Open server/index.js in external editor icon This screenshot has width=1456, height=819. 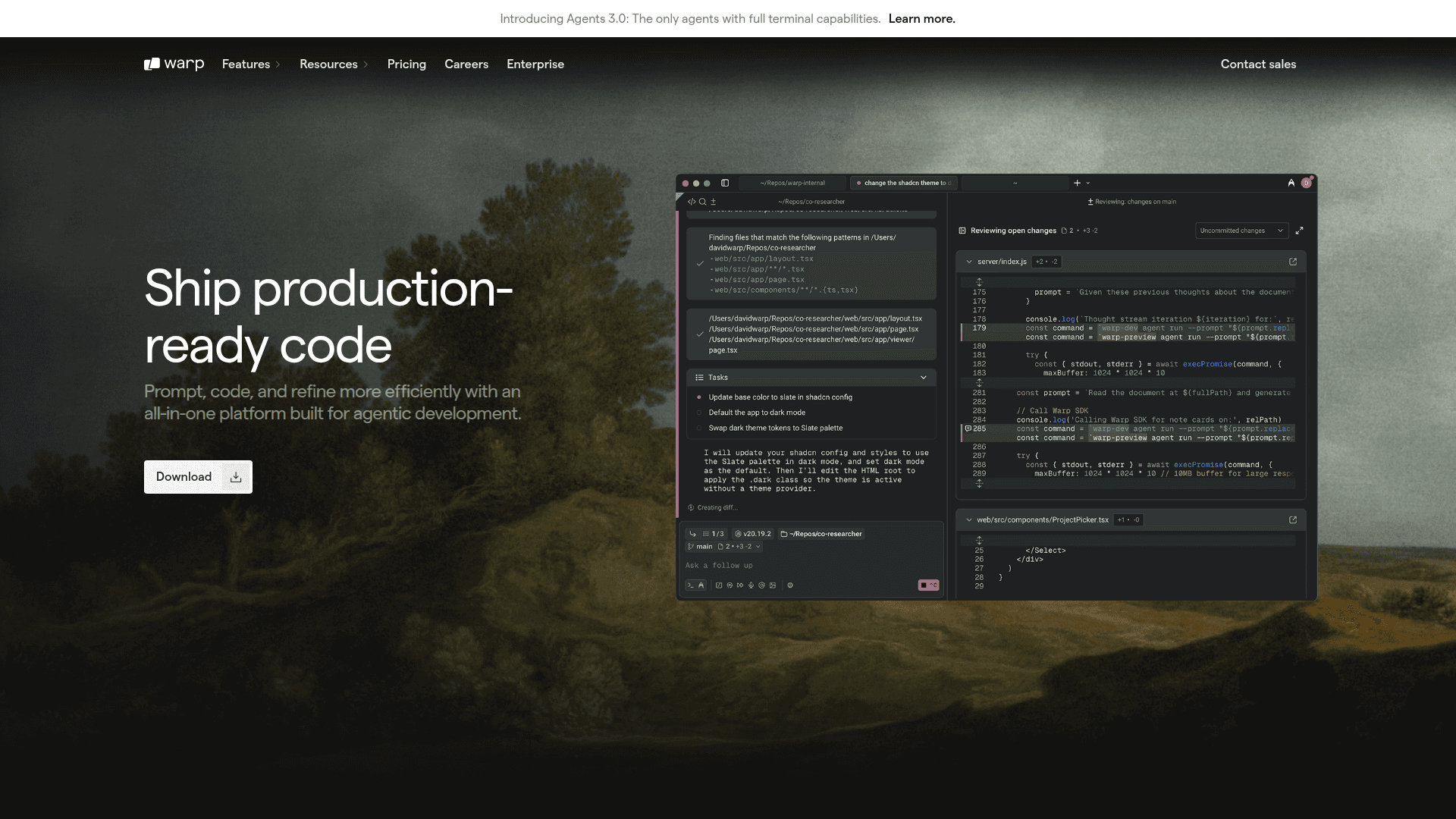point(1293,262)
